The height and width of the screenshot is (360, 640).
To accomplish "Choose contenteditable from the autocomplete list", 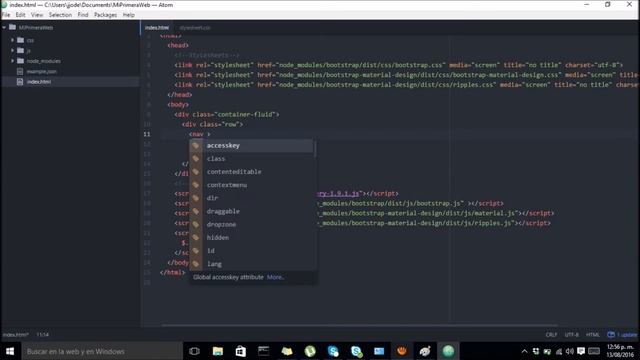I will click(x=251, y=172).
